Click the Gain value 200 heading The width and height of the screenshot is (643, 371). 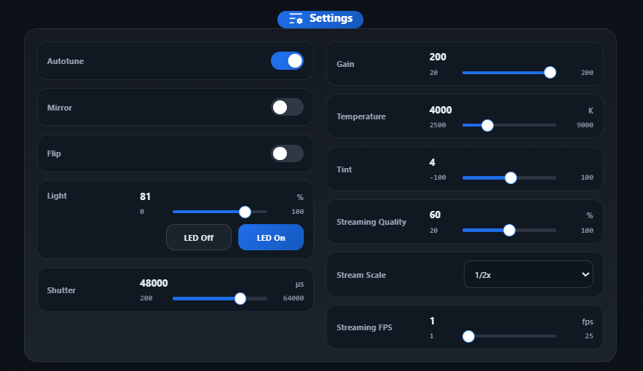438,57
